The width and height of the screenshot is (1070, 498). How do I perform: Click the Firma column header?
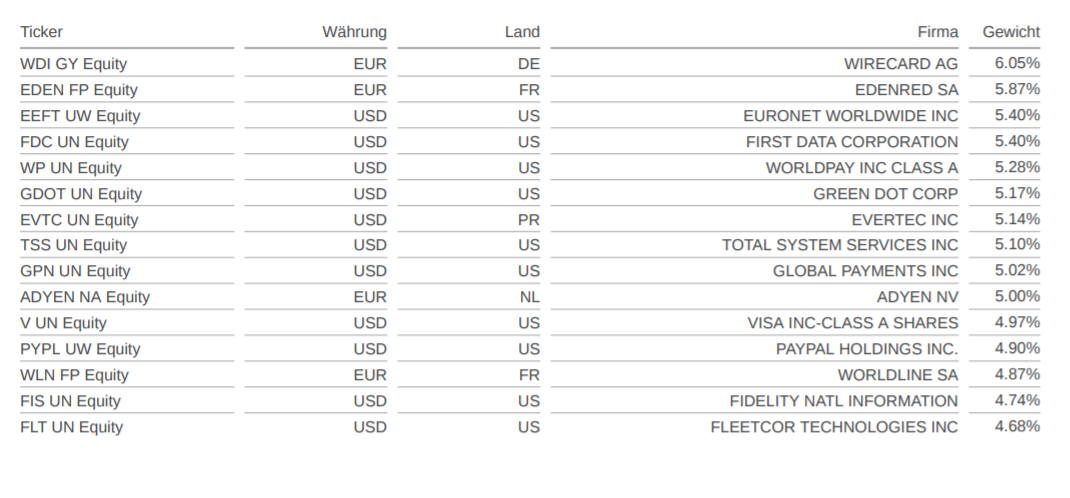pyautogui.click(x=938, y=32)
